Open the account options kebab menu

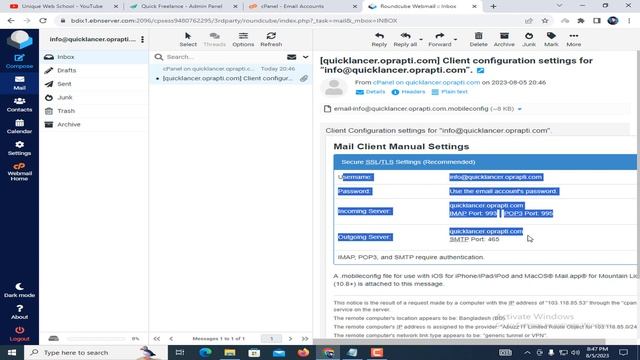[142, 39]
